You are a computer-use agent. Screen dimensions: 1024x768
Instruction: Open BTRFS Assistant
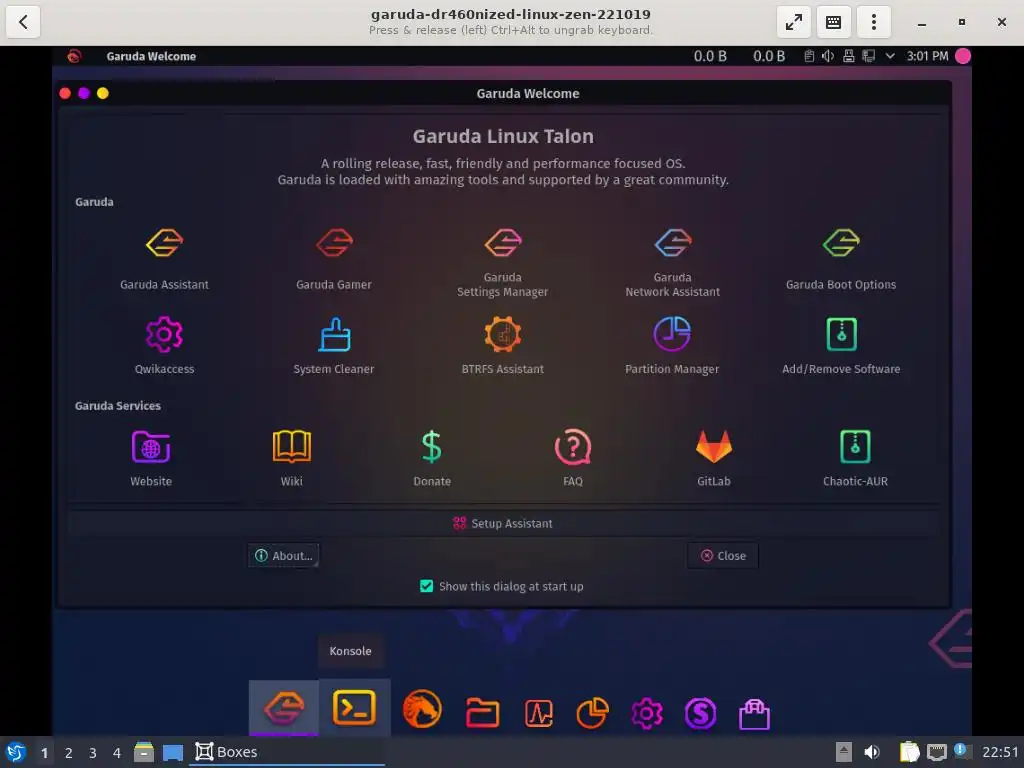pyautogui.click(x=503, y=345)
